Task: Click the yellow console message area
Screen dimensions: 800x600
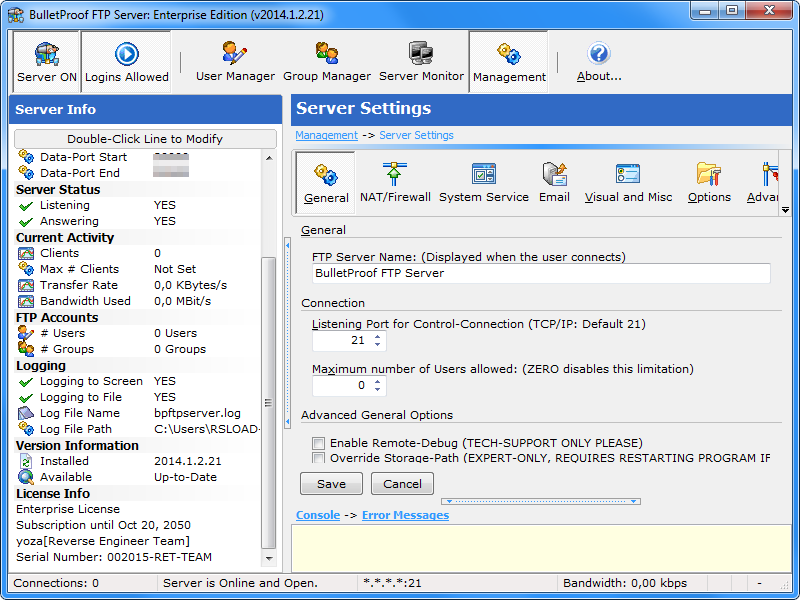Action: tap(541, 548)
